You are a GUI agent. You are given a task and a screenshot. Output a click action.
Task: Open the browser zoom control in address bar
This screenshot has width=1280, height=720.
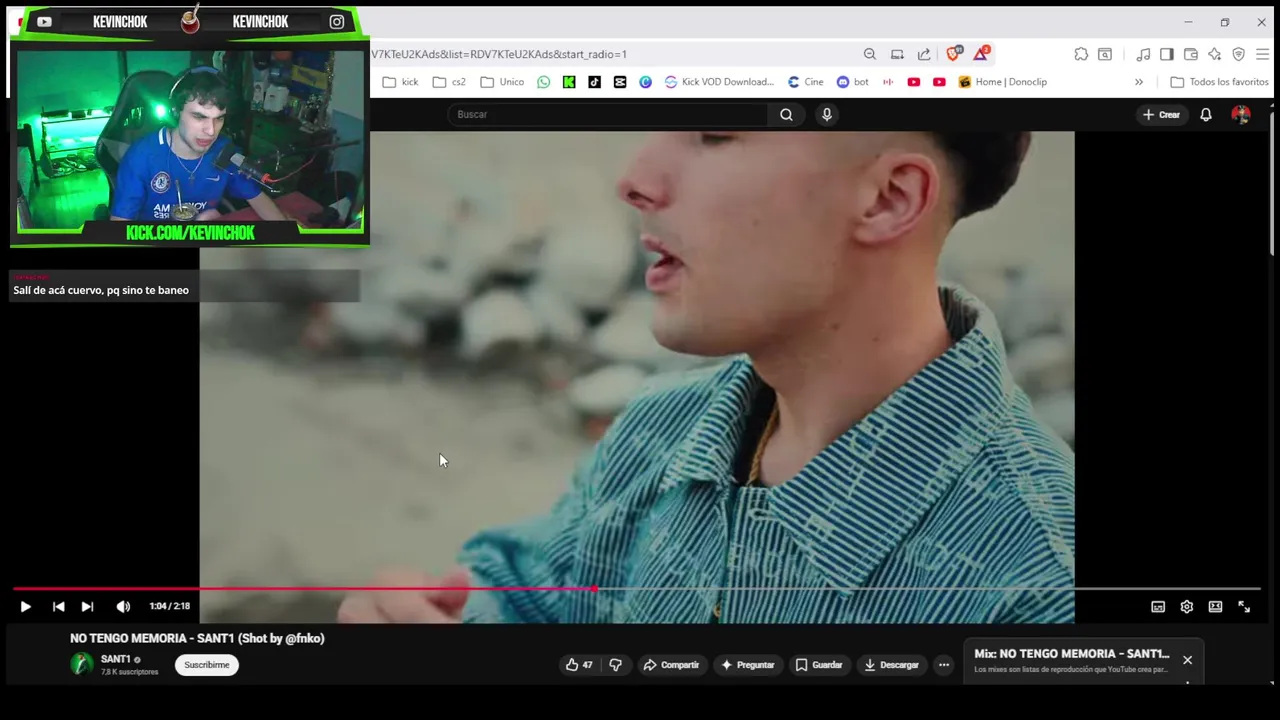(x=870, y=54)
